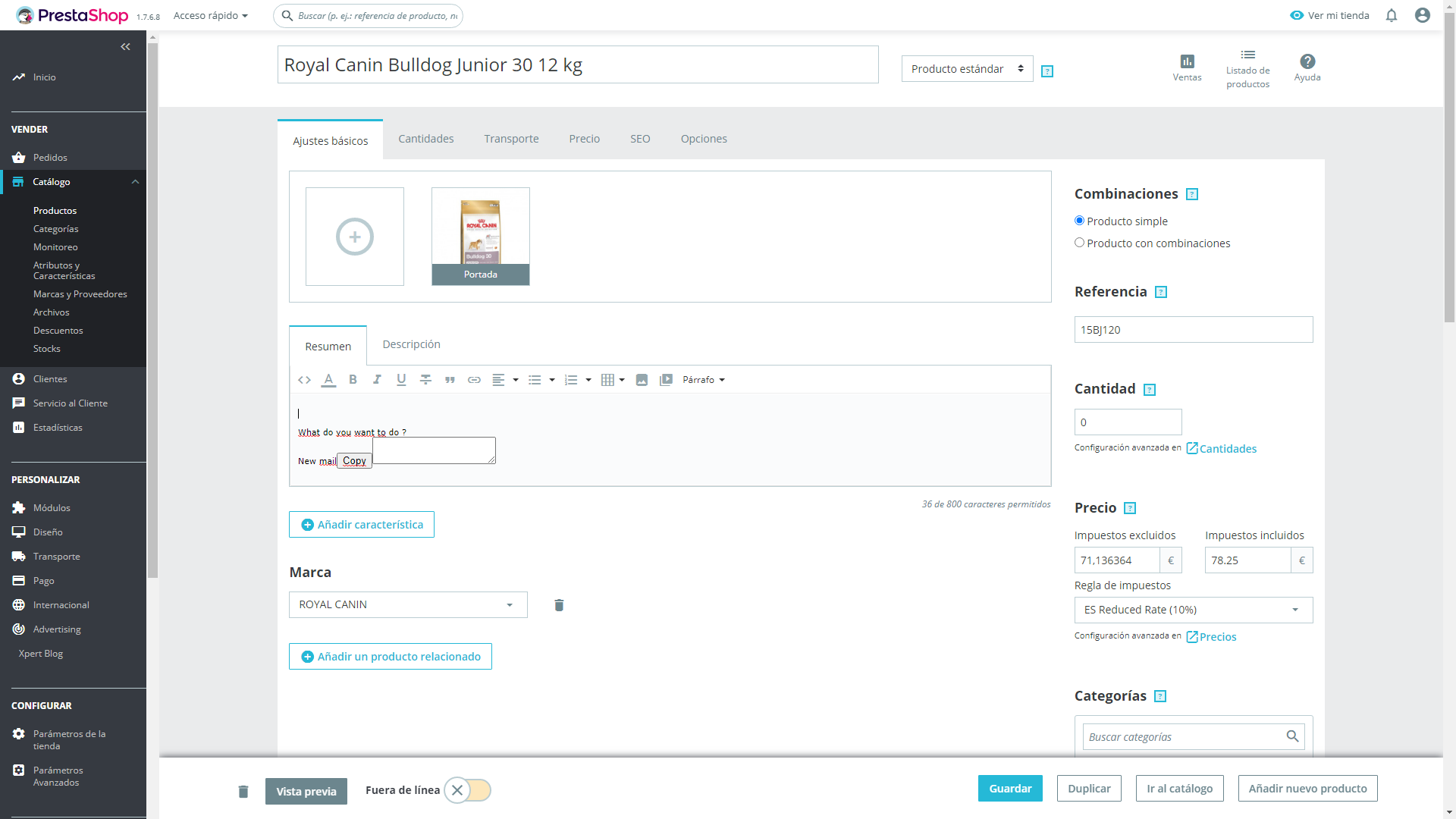Click the Guardar button
Screen dimensions: 1456x819
[1010, 789]
